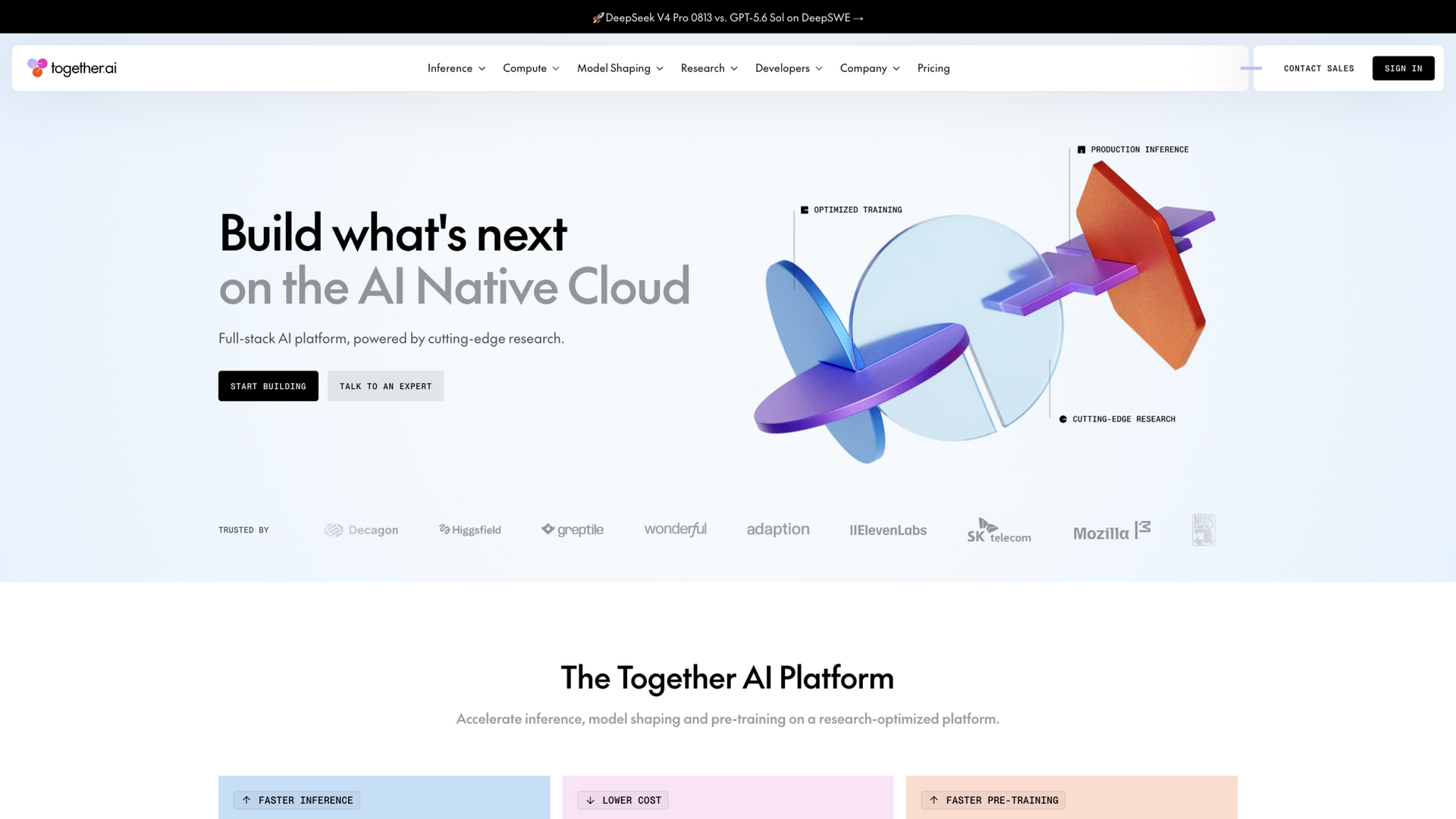Expand the Company menu
This screenshot has height=819, width=1456.
870,68
